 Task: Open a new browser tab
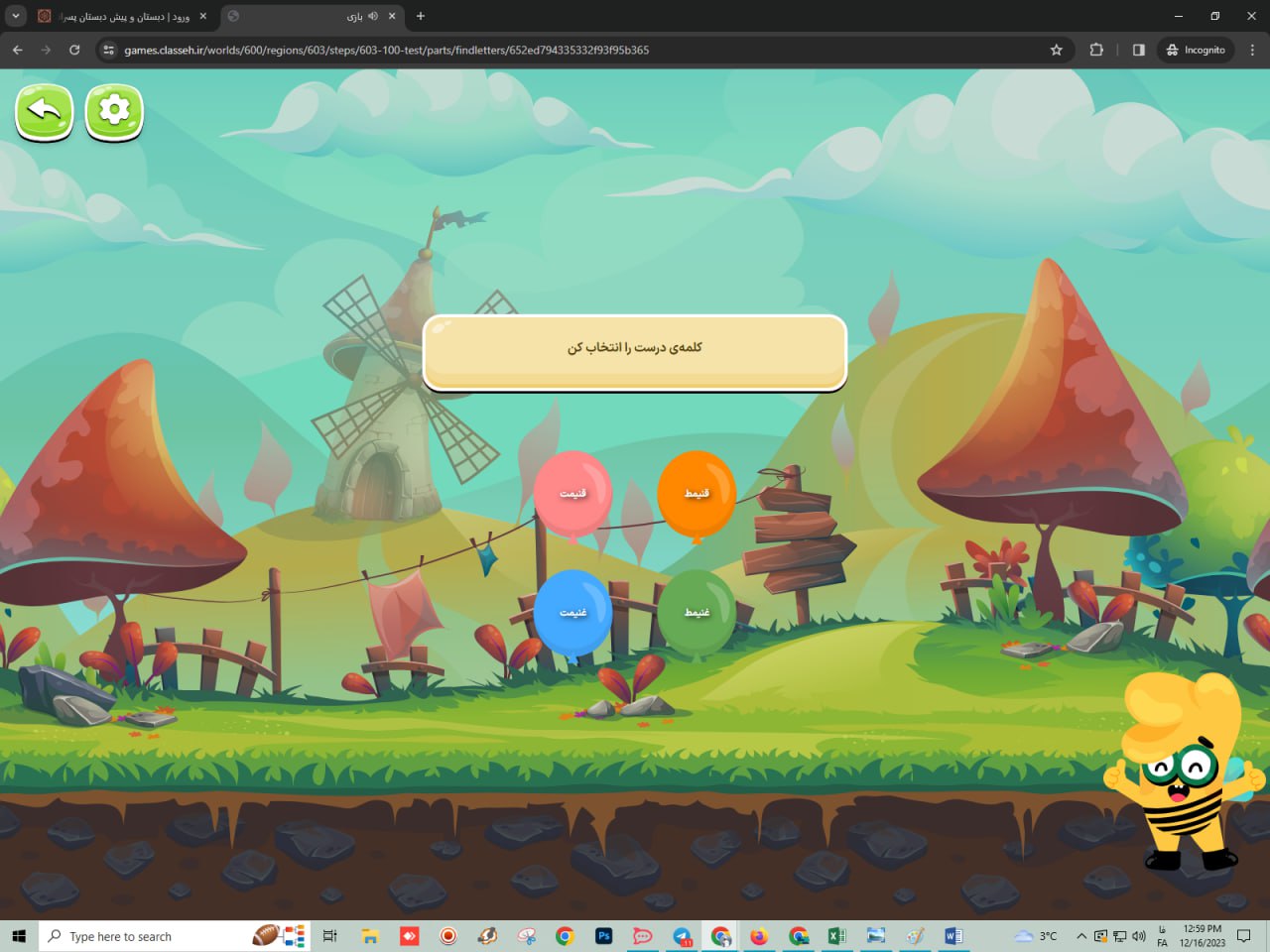pyautogui.click(x=421, y=16)
